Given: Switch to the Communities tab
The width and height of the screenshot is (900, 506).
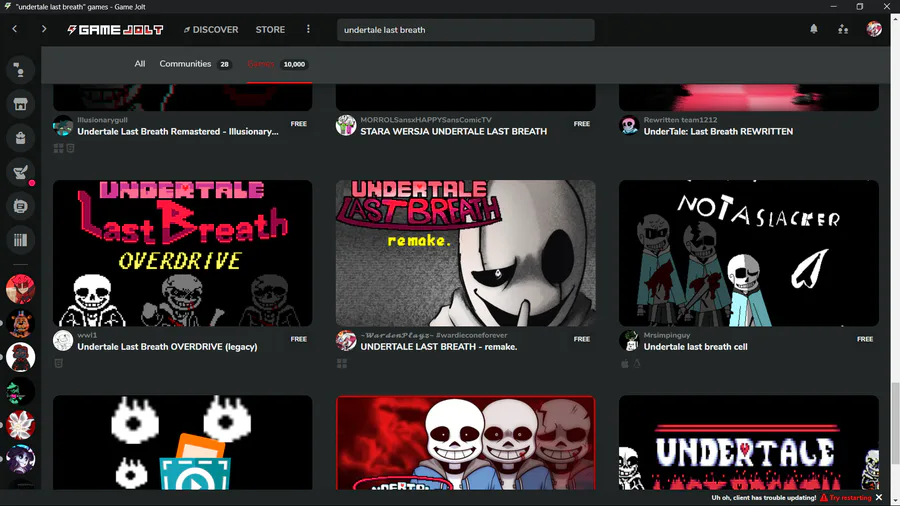Looking at the screenshot, I should point(185,64).
